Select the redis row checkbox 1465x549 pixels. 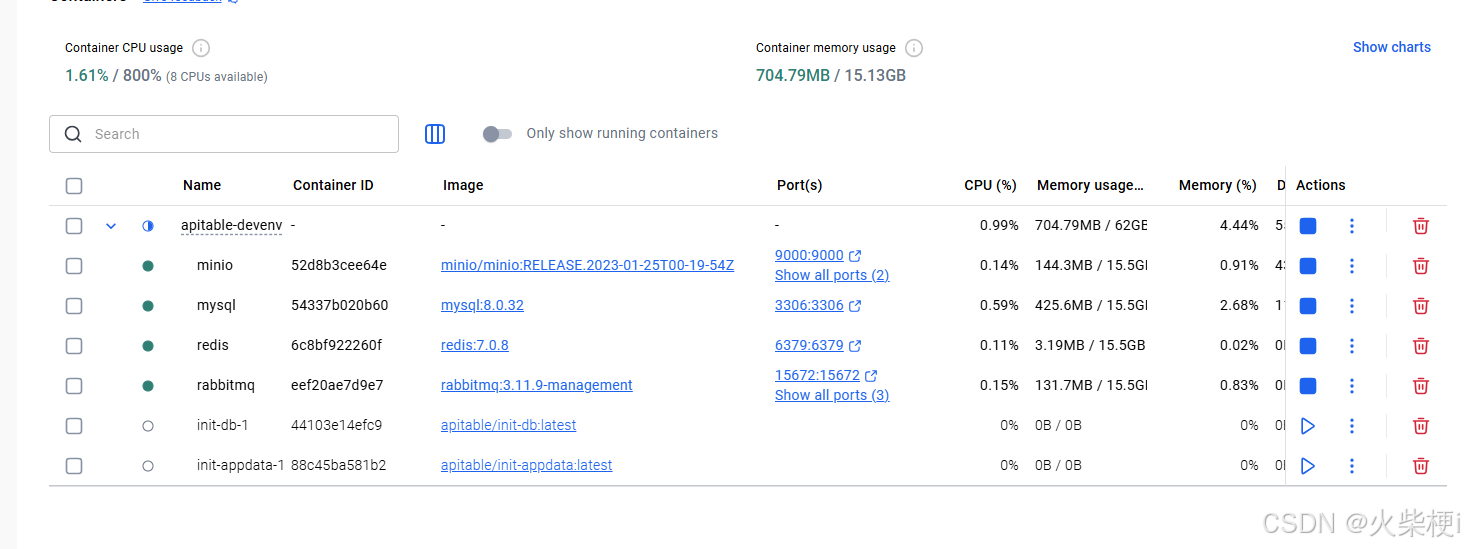pos(74,346)
